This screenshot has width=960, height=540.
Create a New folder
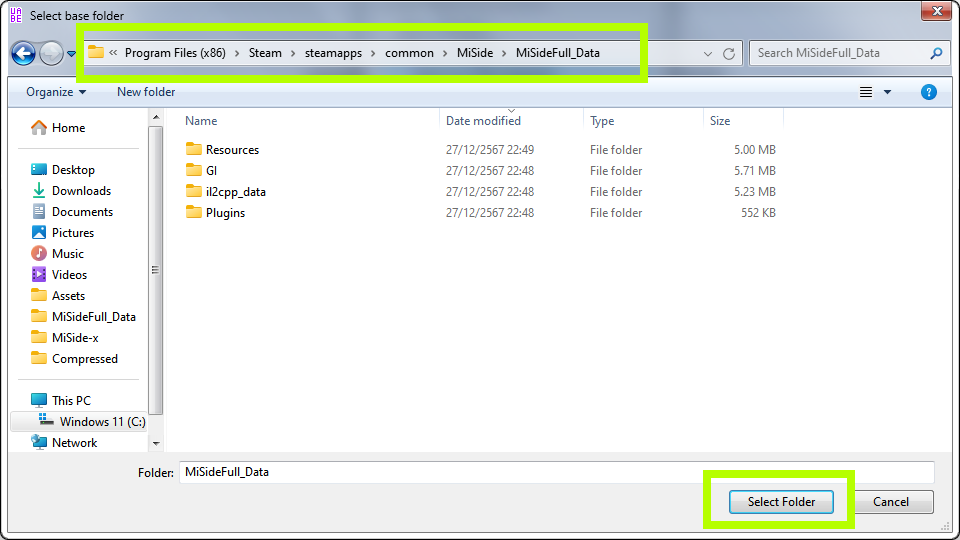pos(146,92)
